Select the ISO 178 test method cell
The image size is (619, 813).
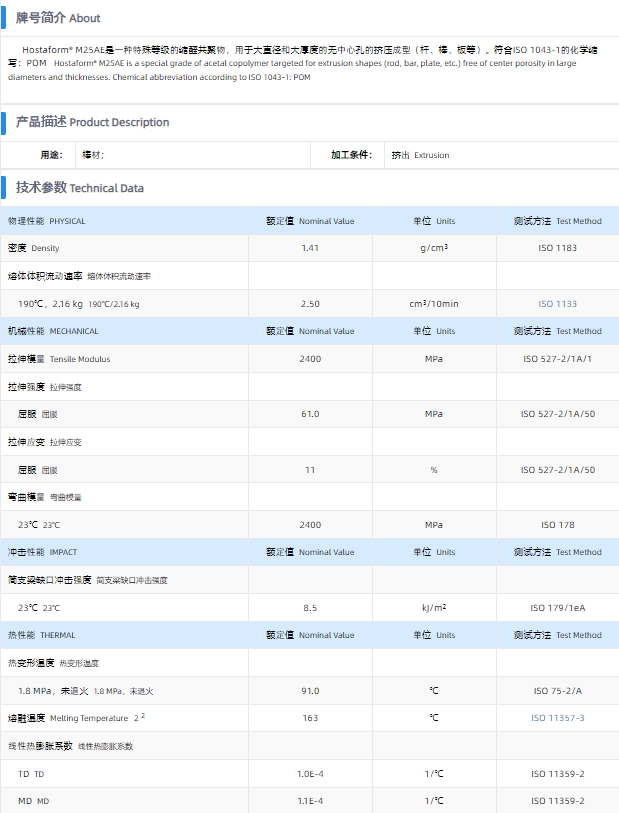pyautogui.click(x=558, y=525)
